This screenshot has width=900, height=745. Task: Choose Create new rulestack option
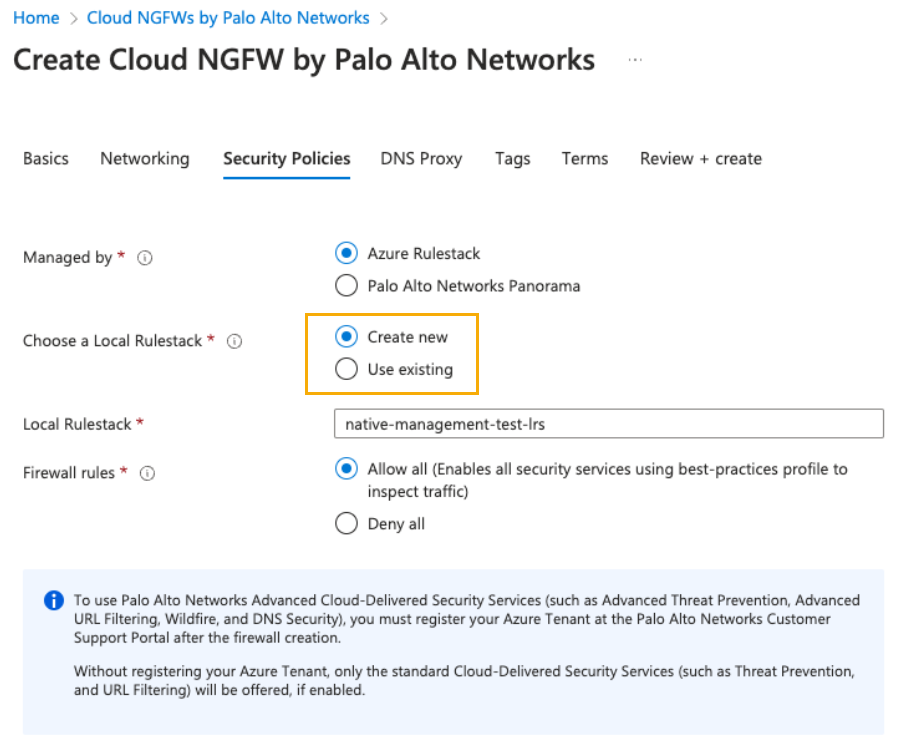[346, 337]
